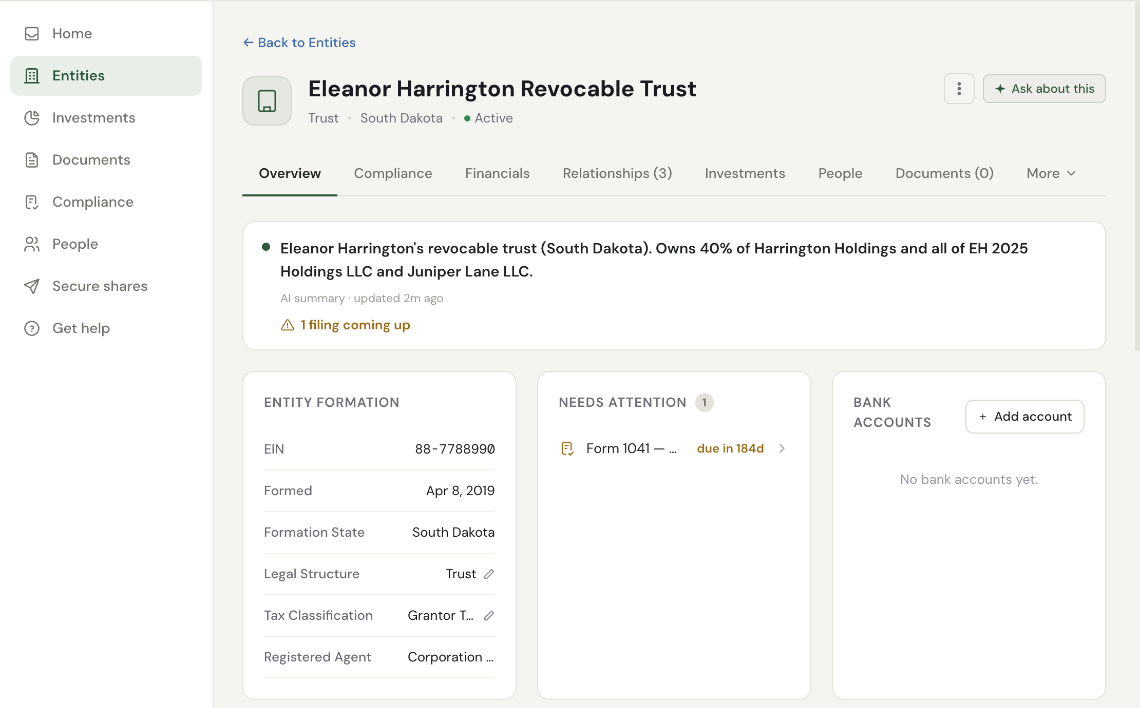Click the AI summary paragraph text

654,260
